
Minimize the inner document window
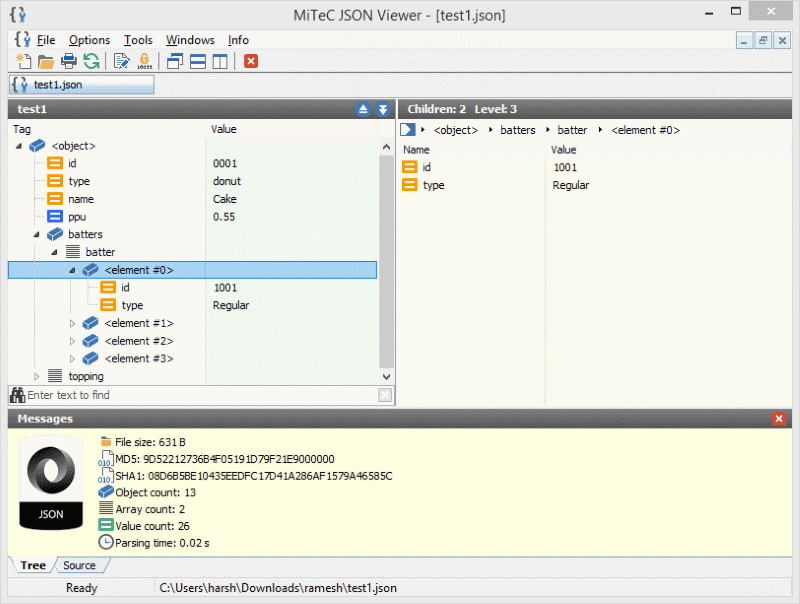point(744,40)
